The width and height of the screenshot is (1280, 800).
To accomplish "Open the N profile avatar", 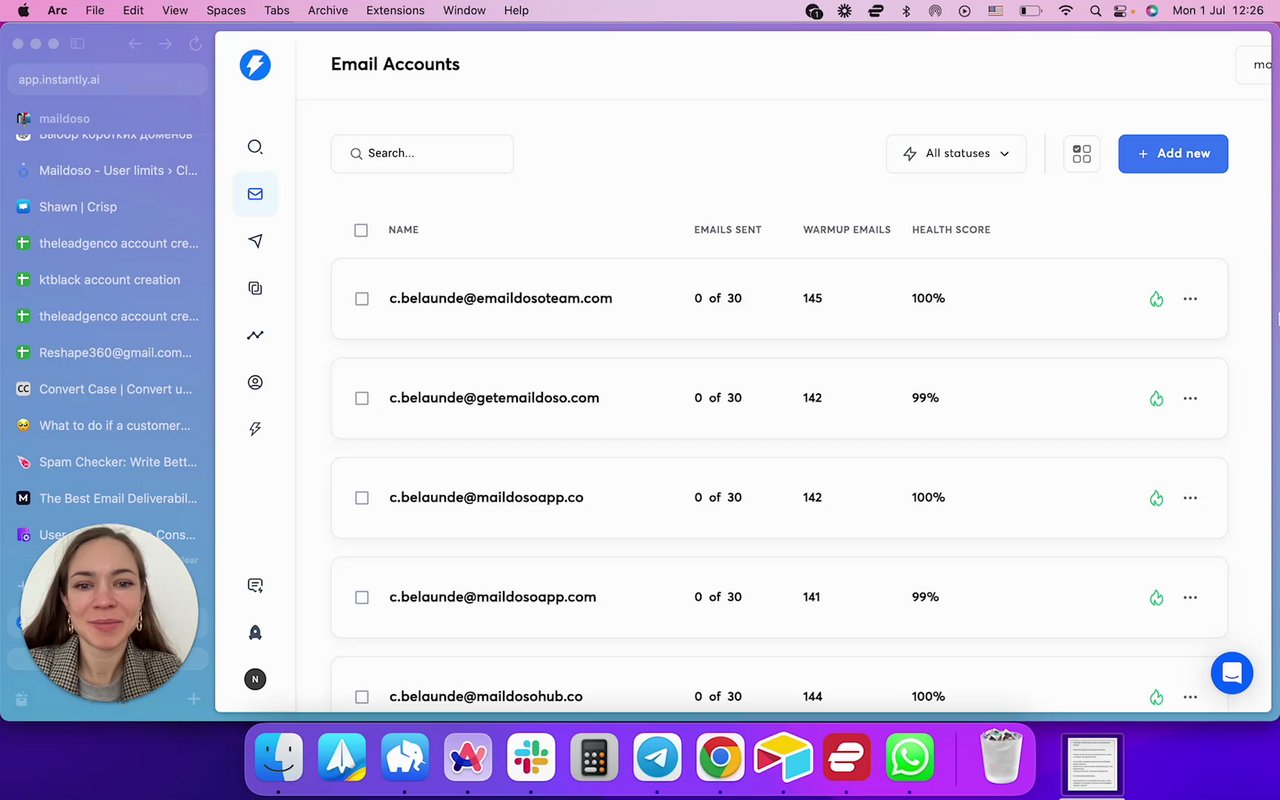I will coord(255,679).
